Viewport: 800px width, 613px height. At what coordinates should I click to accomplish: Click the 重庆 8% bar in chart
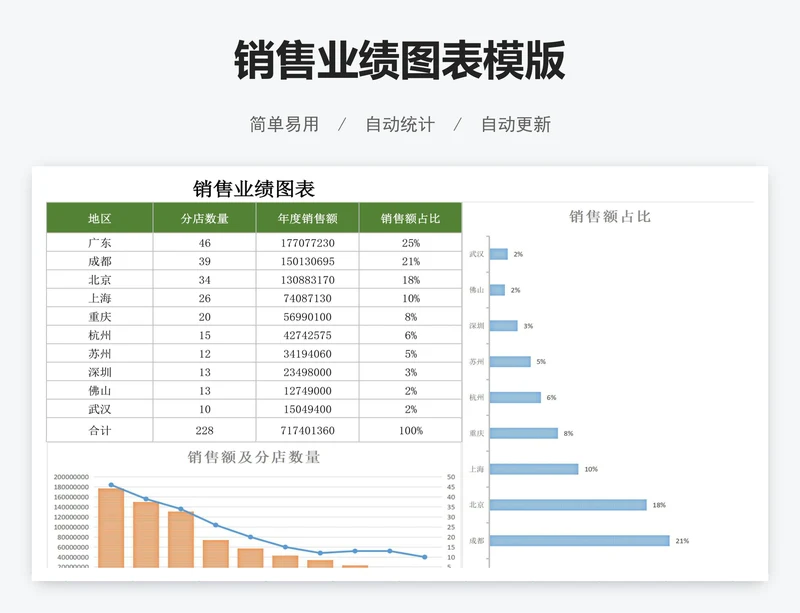523,433
